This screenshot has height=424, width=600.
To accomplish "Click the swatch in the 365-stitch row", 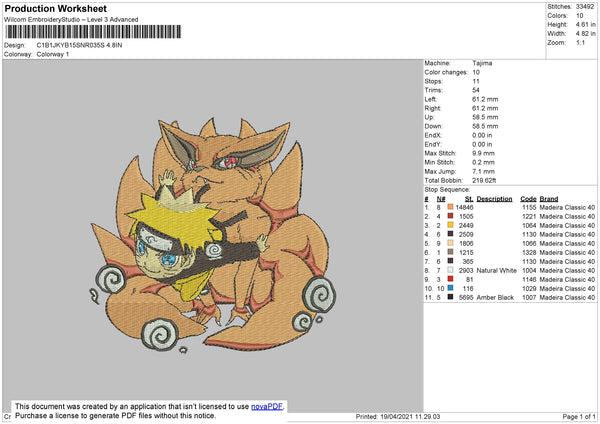I will click(x=450, y=261).
